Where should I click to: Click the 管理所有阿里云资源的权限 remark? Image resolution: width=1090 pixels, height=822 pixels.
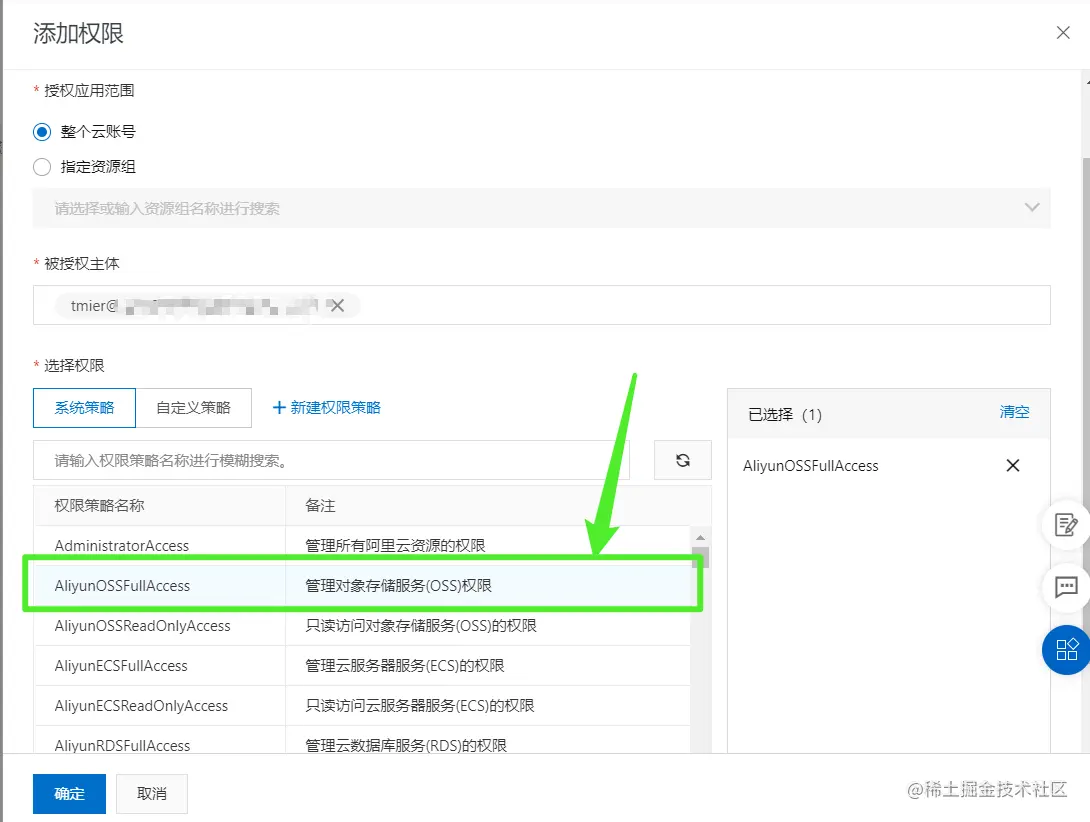pos(395,545)
